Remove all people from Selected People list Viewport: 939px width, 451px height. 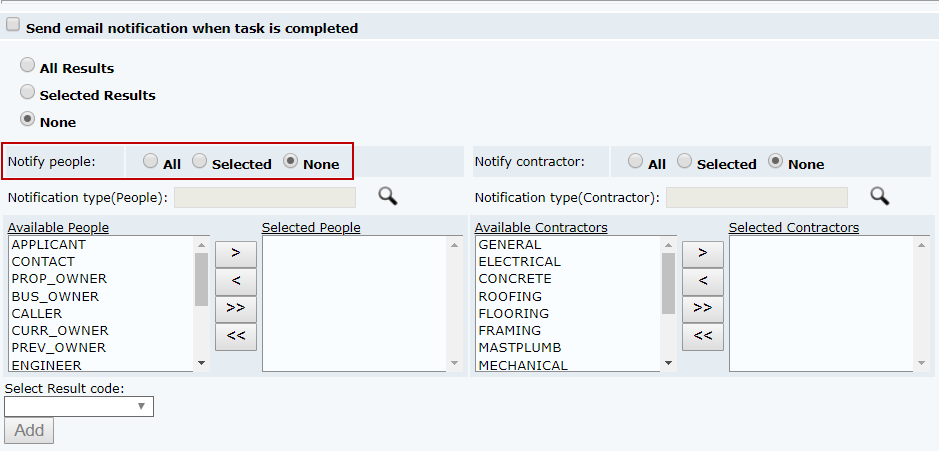[x=235, y=336]
